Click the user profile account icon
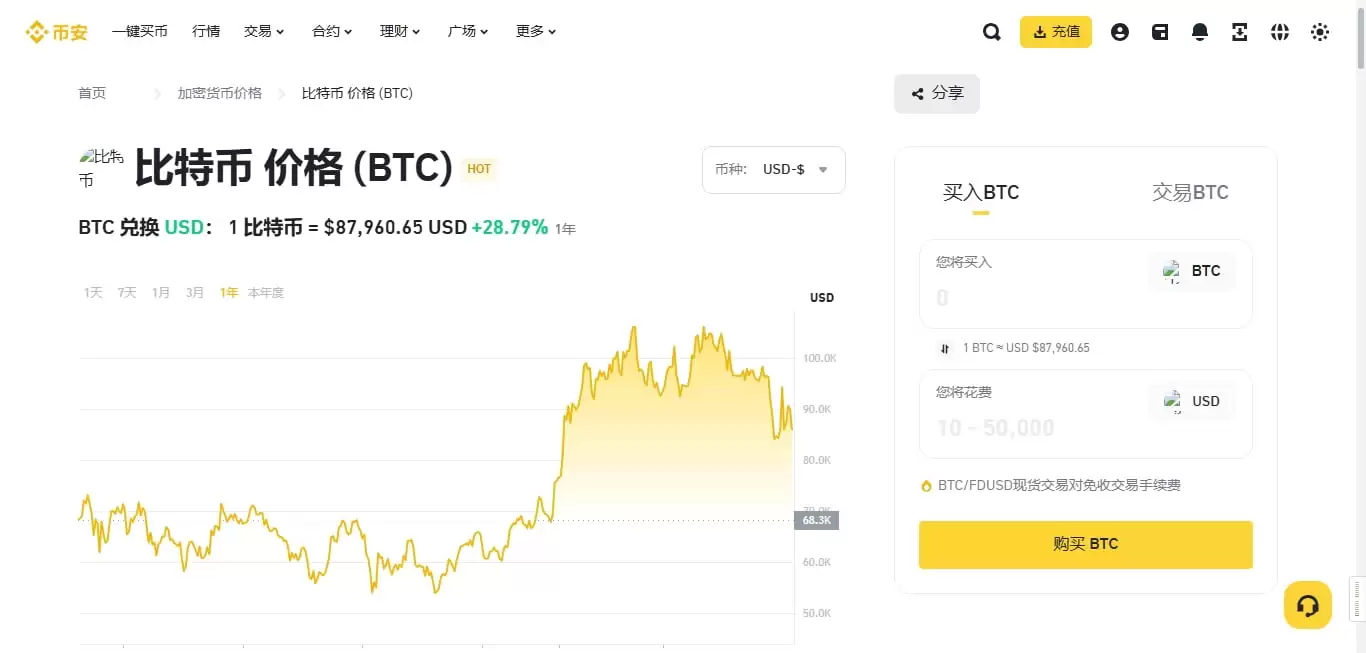This screenshot has width=1366, height=653. click(1120, 32)
